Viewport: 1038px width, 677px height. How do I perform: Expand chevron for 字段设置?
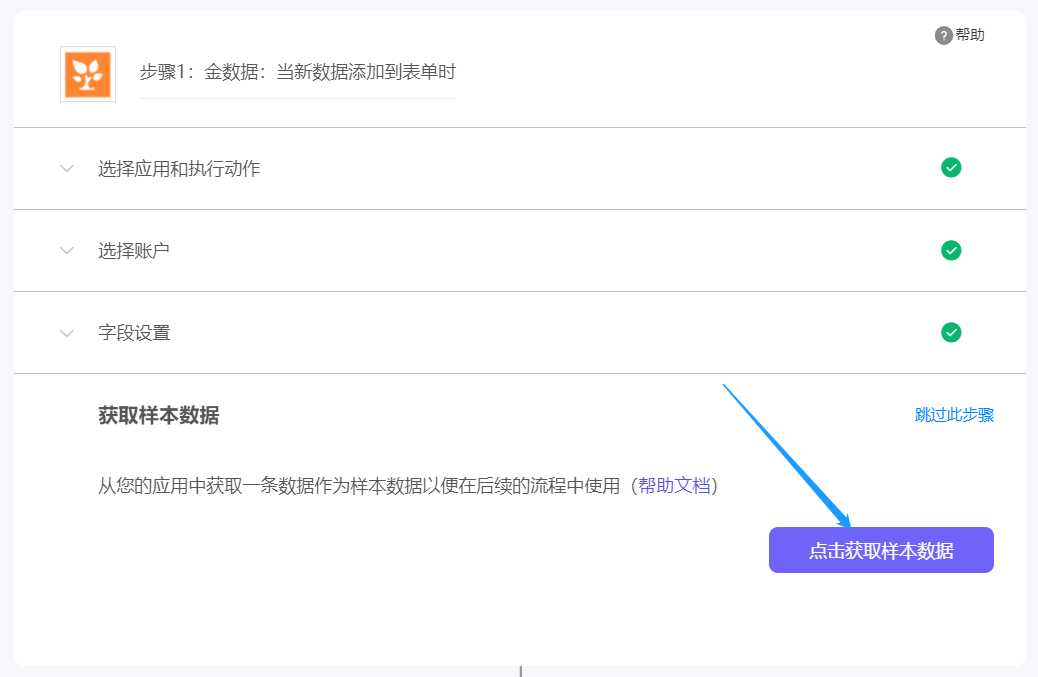pyautogui.click(x=67, y=333)
